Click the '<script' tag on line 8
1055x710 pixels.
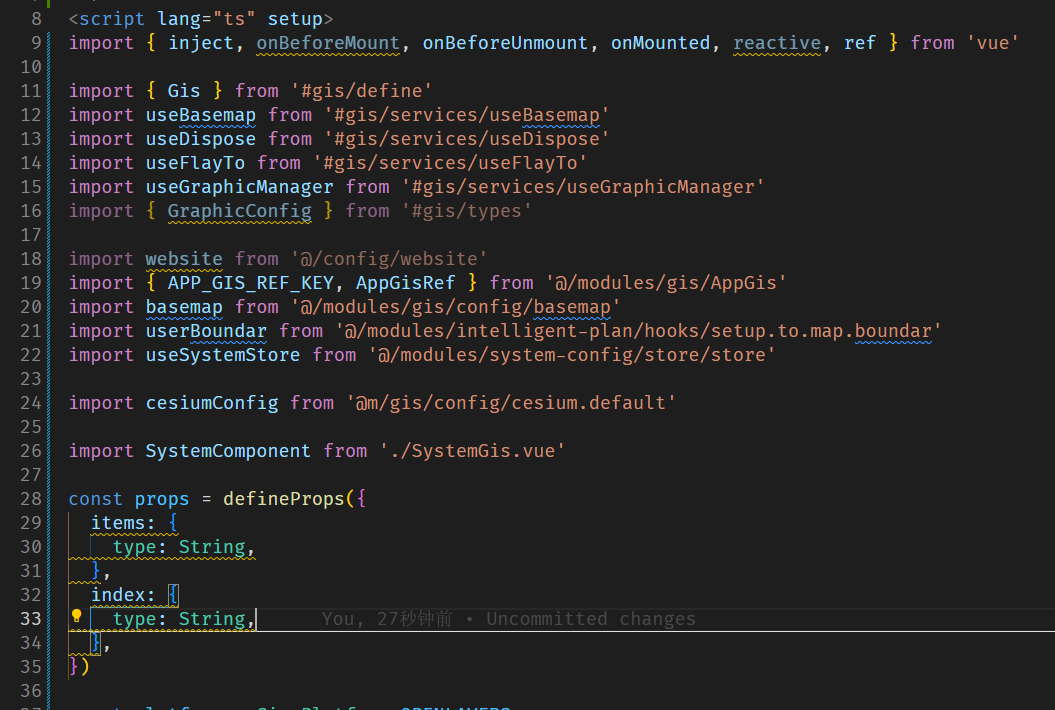106,19
